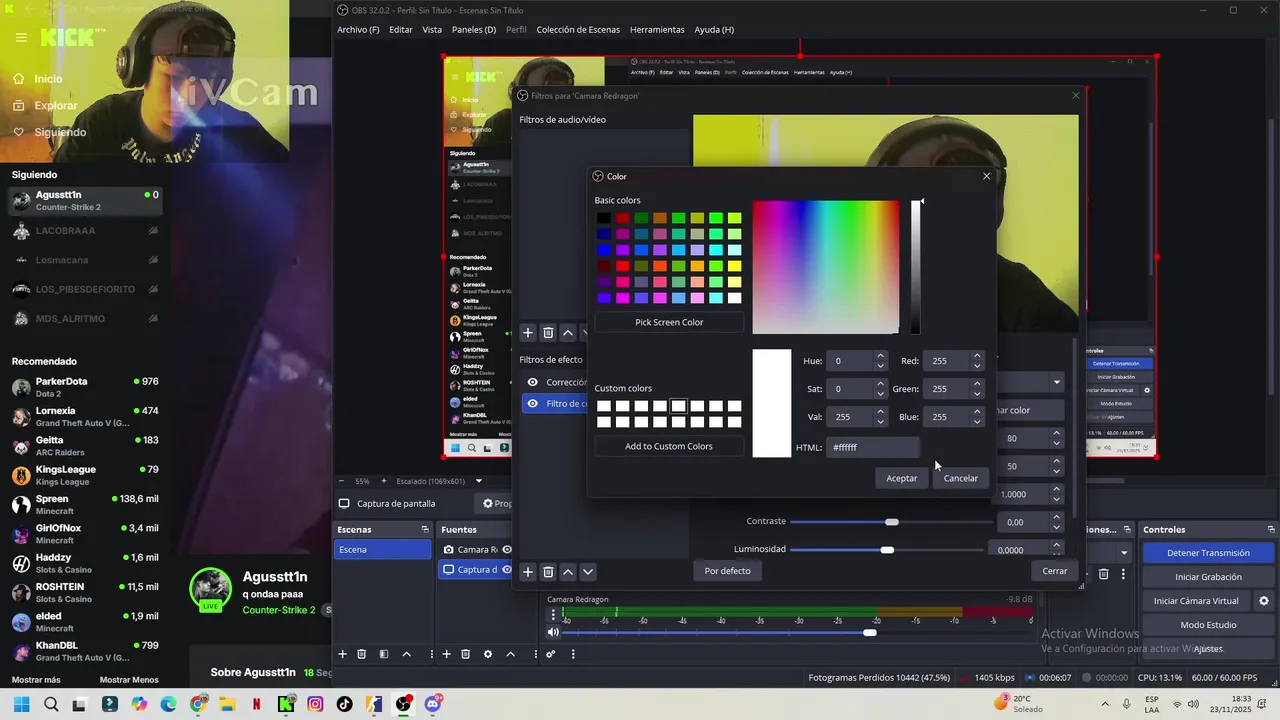Viewport: 1280px width, 720px height.
Task: Open scene filters icon in Escenas toolbar
Action: click(x=384, y=654)
